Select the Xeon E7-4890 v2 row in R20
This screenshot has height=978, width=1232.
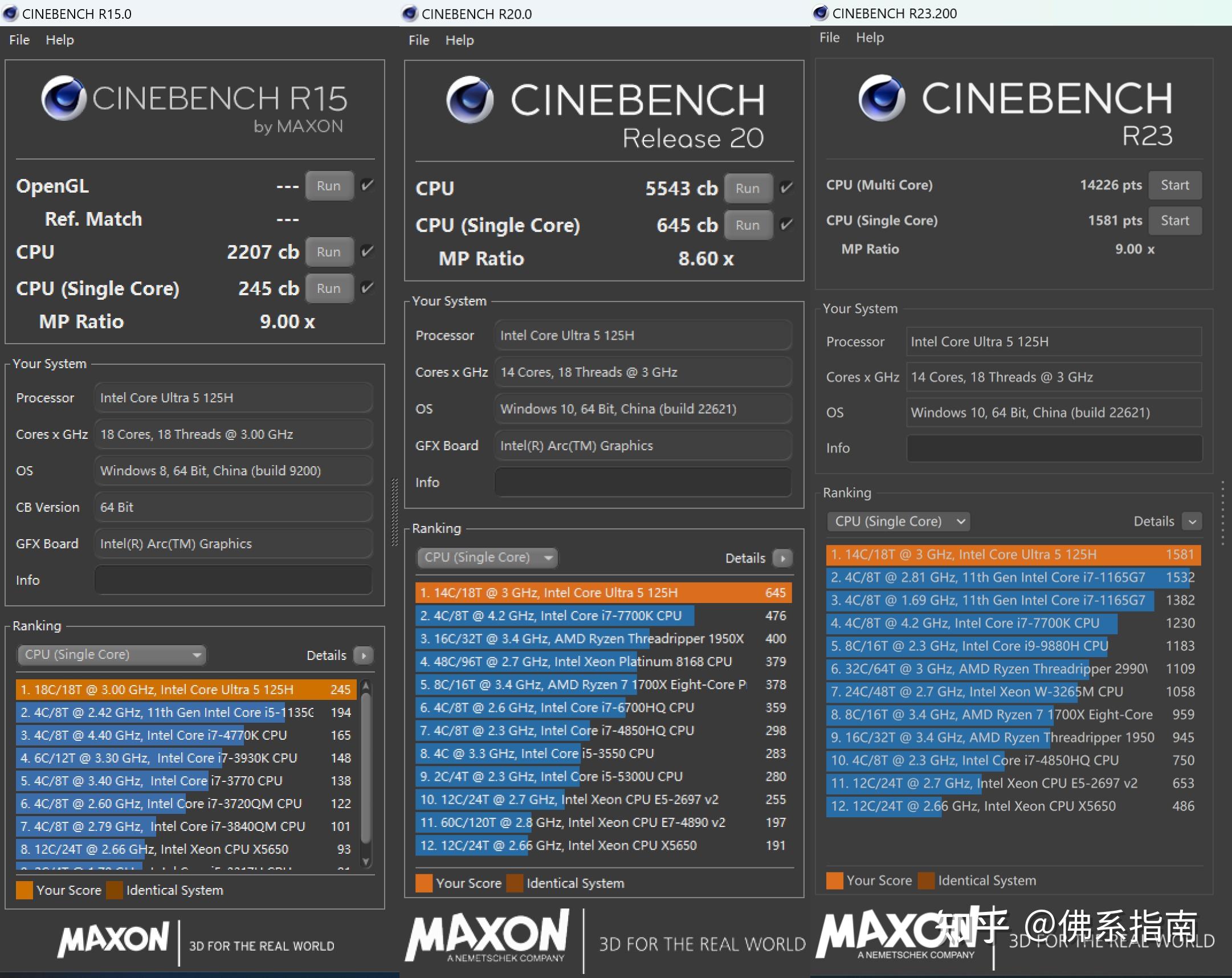click(x=603, y=822)
